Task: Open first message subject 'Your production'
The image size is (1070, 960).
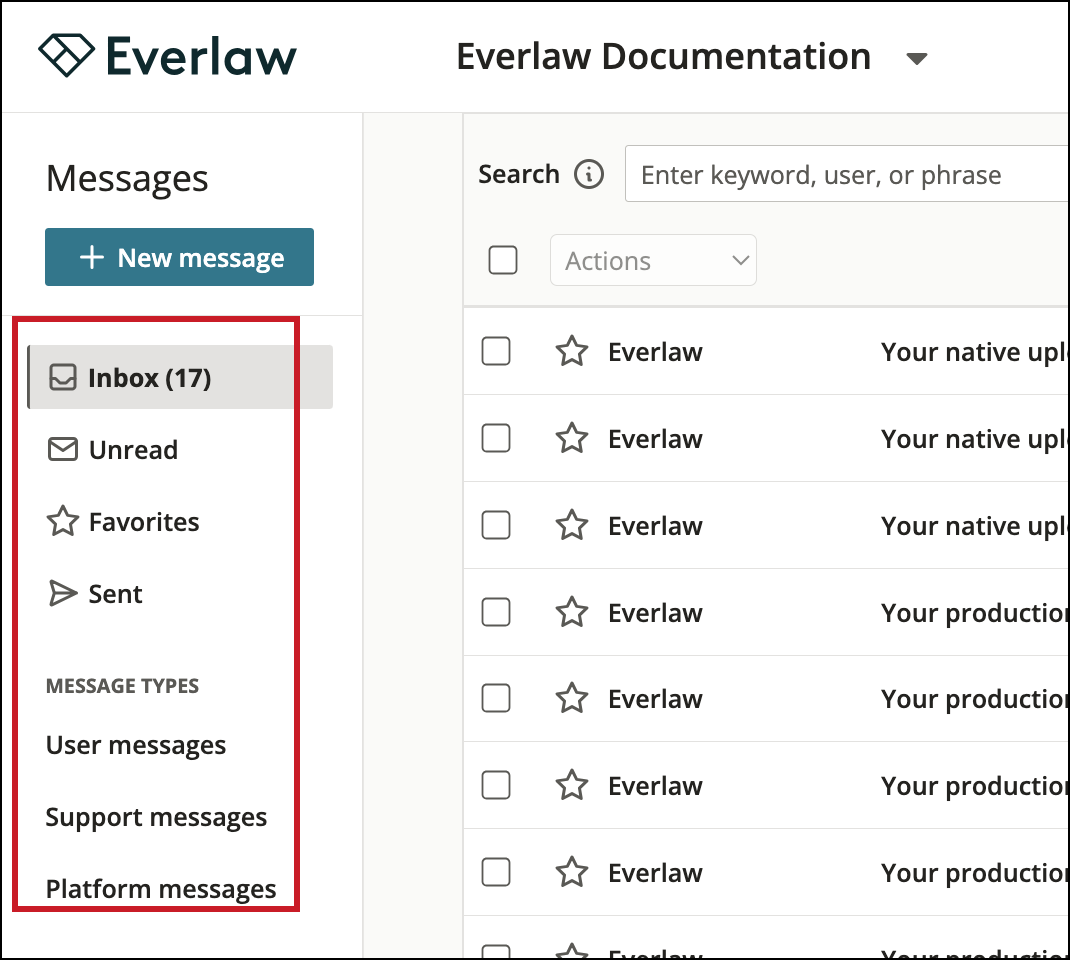Action: tap(974, 613)
